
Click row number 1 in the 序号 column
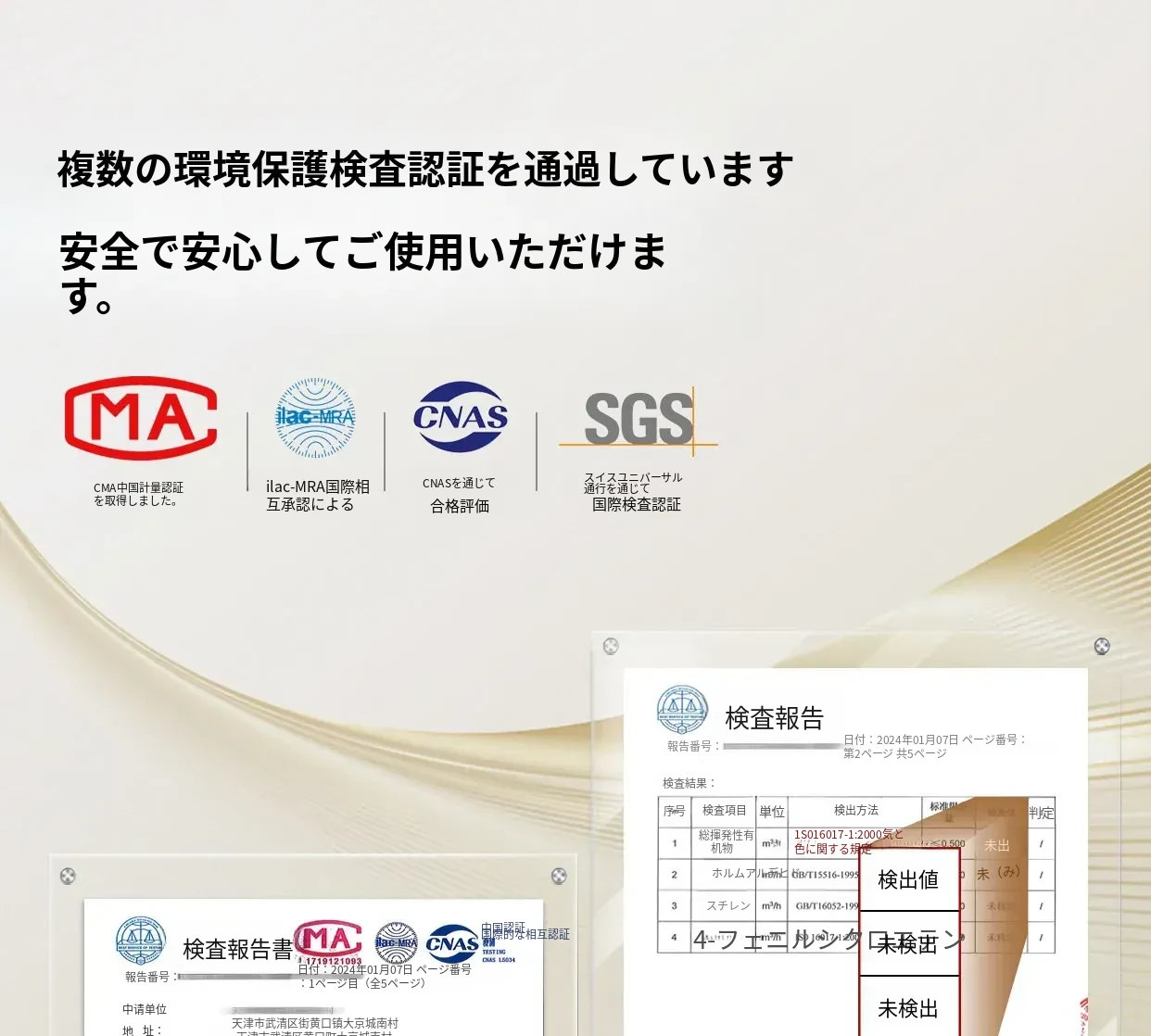click(x=675, y=843)
